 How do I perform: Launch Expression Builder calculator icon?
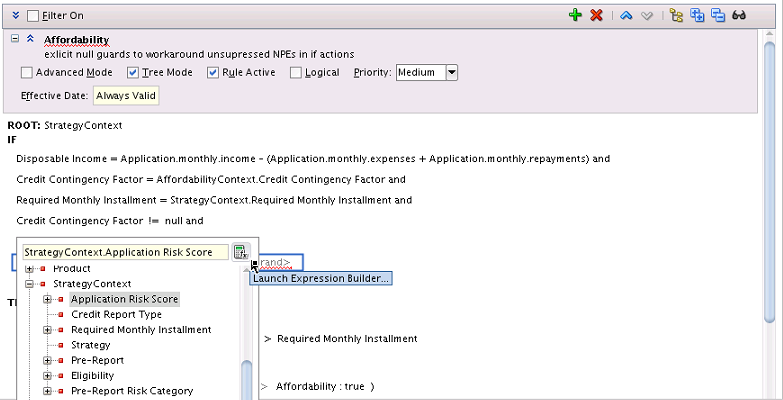click(x=241, y=252)
